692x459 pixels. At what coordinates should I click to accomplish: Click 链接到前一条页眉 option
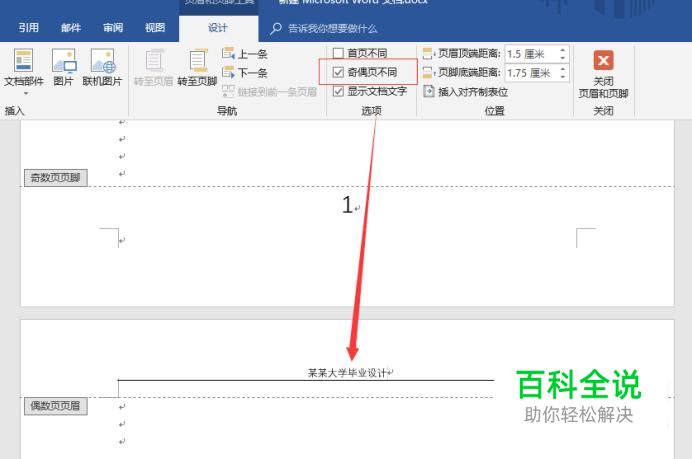click(x=270, y=91)
